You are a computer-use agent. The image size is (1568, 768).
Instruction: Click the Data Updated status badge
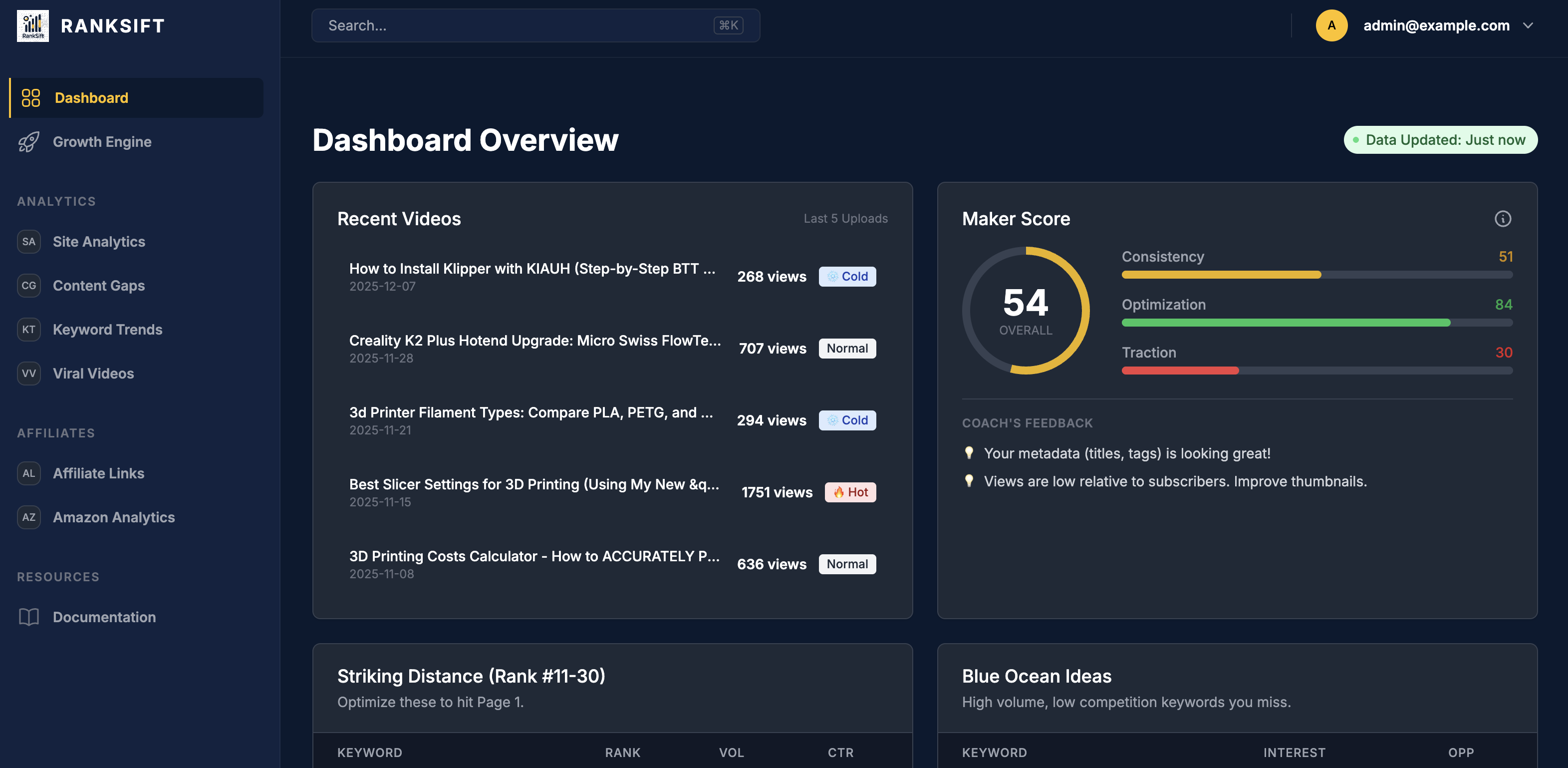point(1440,139)
